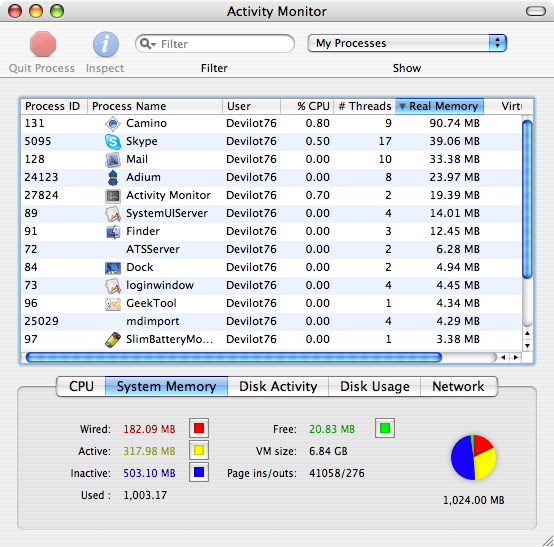
Task: Click the 90.74 MB memory value
Action: (454, 123)
